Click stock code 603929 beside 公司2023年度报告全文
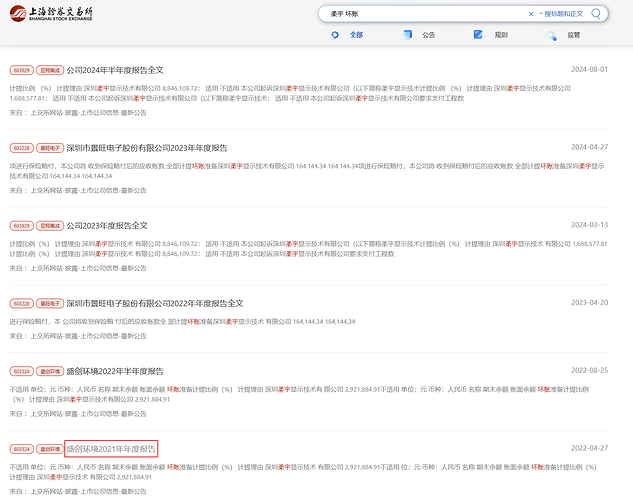Image resolution: width=633 pixels, height=500 pixels. click(22, 226)
